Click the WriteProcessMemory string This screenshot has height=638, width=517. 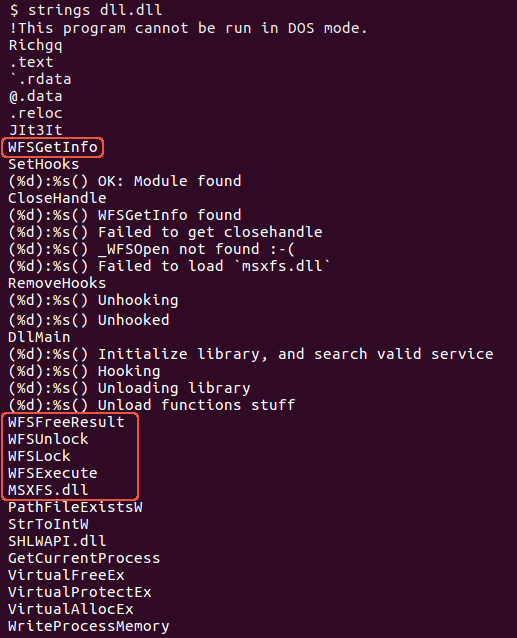tap(89, 627)
